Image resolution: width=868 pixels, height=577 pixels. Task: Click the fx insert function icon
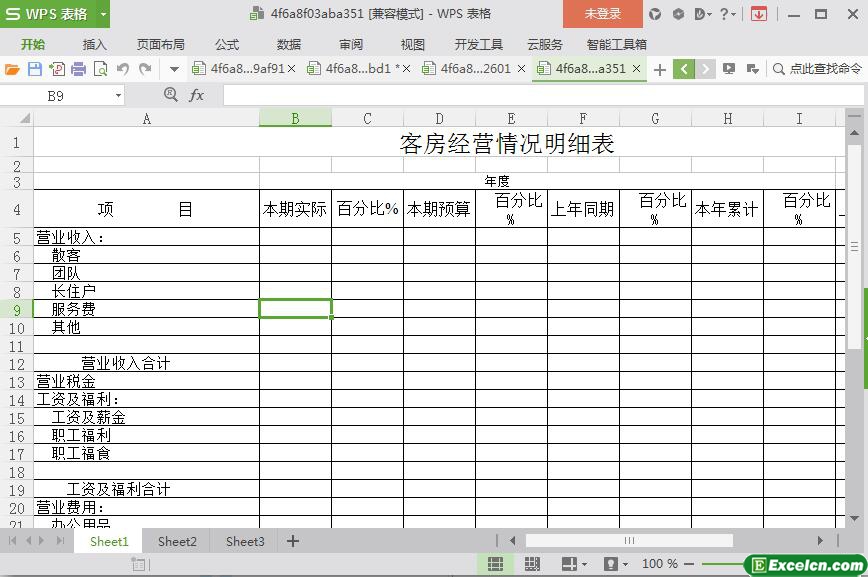point(196,95)
